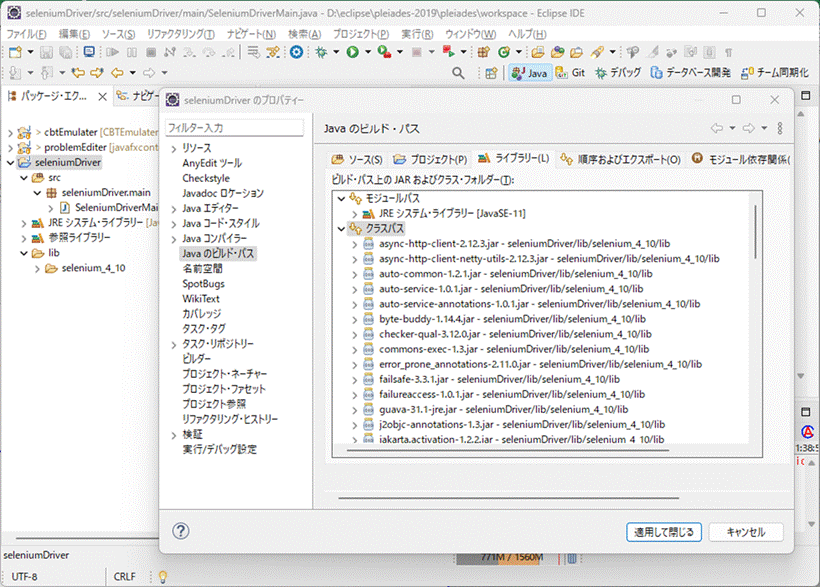Screen dimensions: 820x587
Task: Click the Run External Tools icon
Action: pos(449,51)
